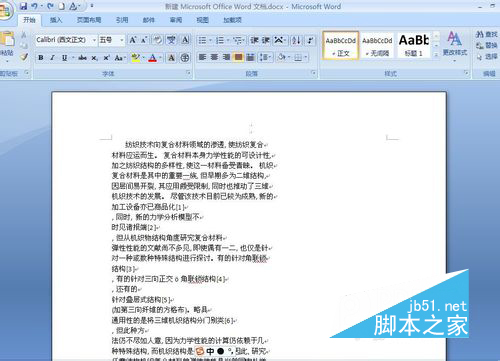Switch to the 页面布局 tab
The height and width of the screenshot is (361, 500).
[x=89, y=20]
